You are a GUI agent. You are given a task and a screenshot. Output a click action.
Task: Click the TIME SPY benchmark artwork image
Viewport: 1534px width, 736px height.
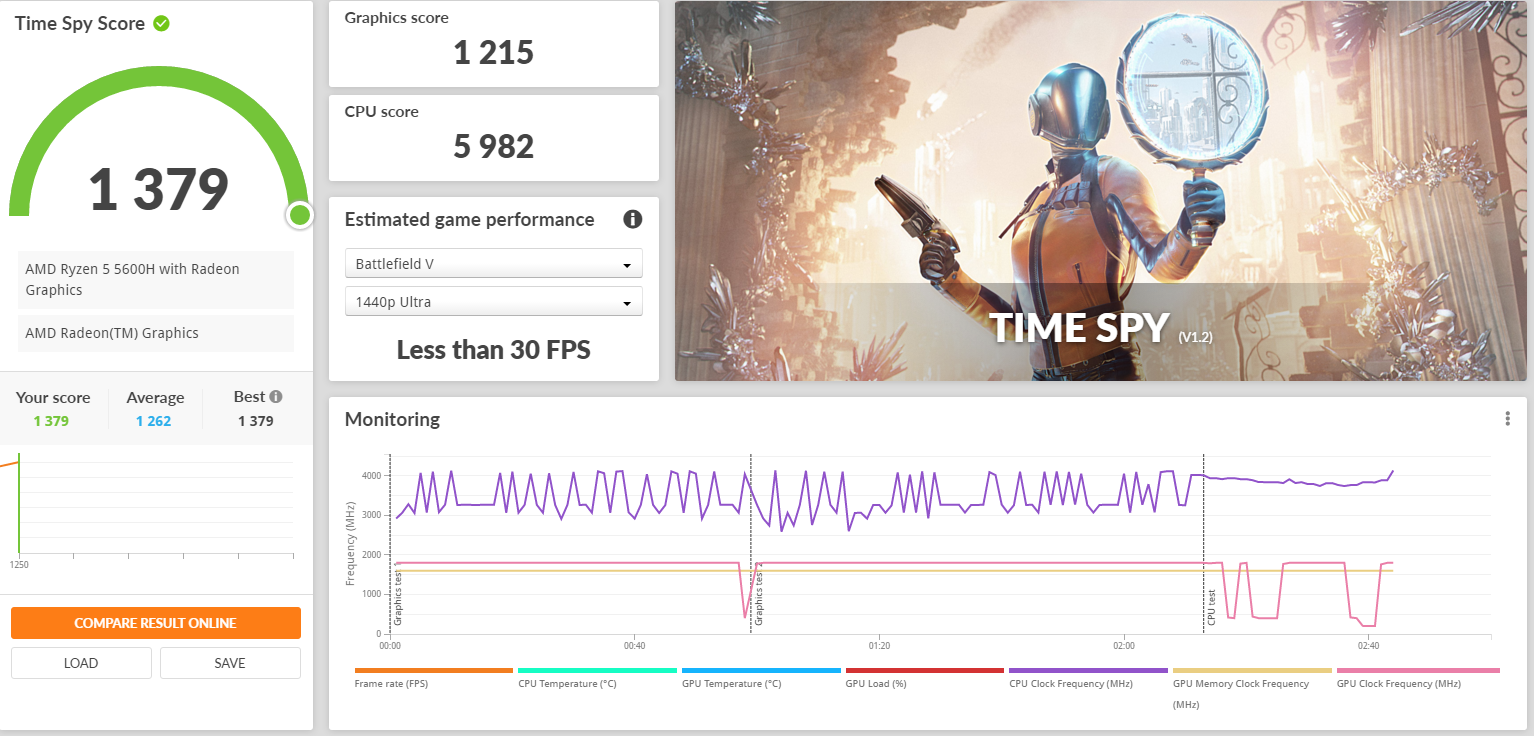1101,191
